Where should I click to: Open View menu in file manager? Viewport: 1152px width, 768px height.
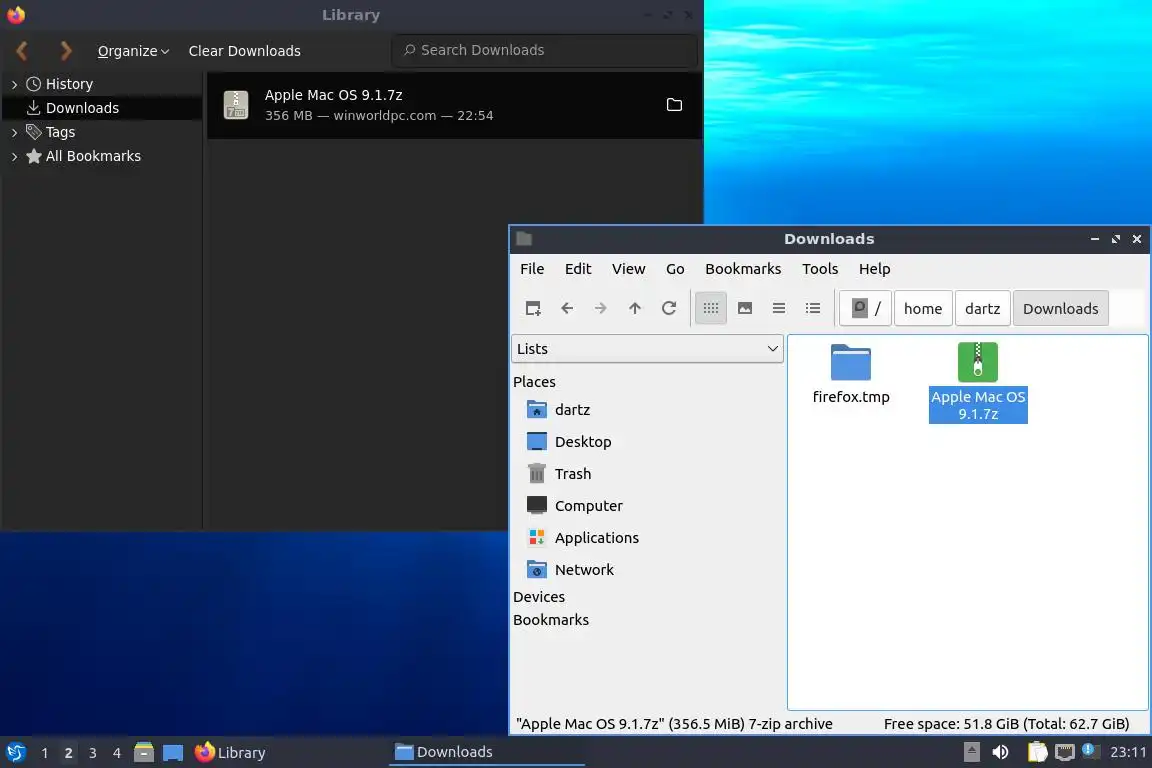pyautogui.click(x=628, y=269)
